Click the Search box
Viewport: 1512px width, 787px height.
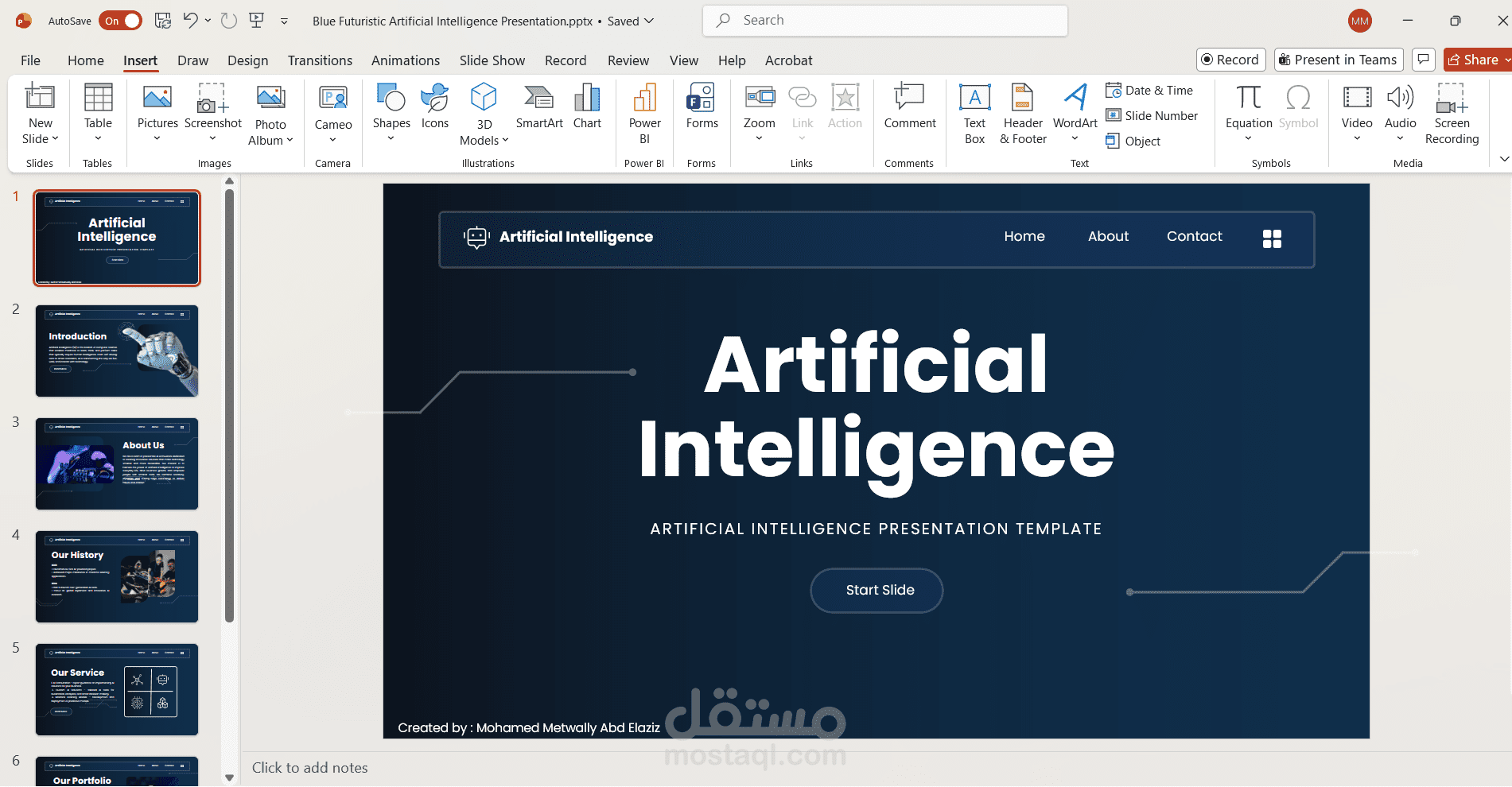(x=885, y=21)
